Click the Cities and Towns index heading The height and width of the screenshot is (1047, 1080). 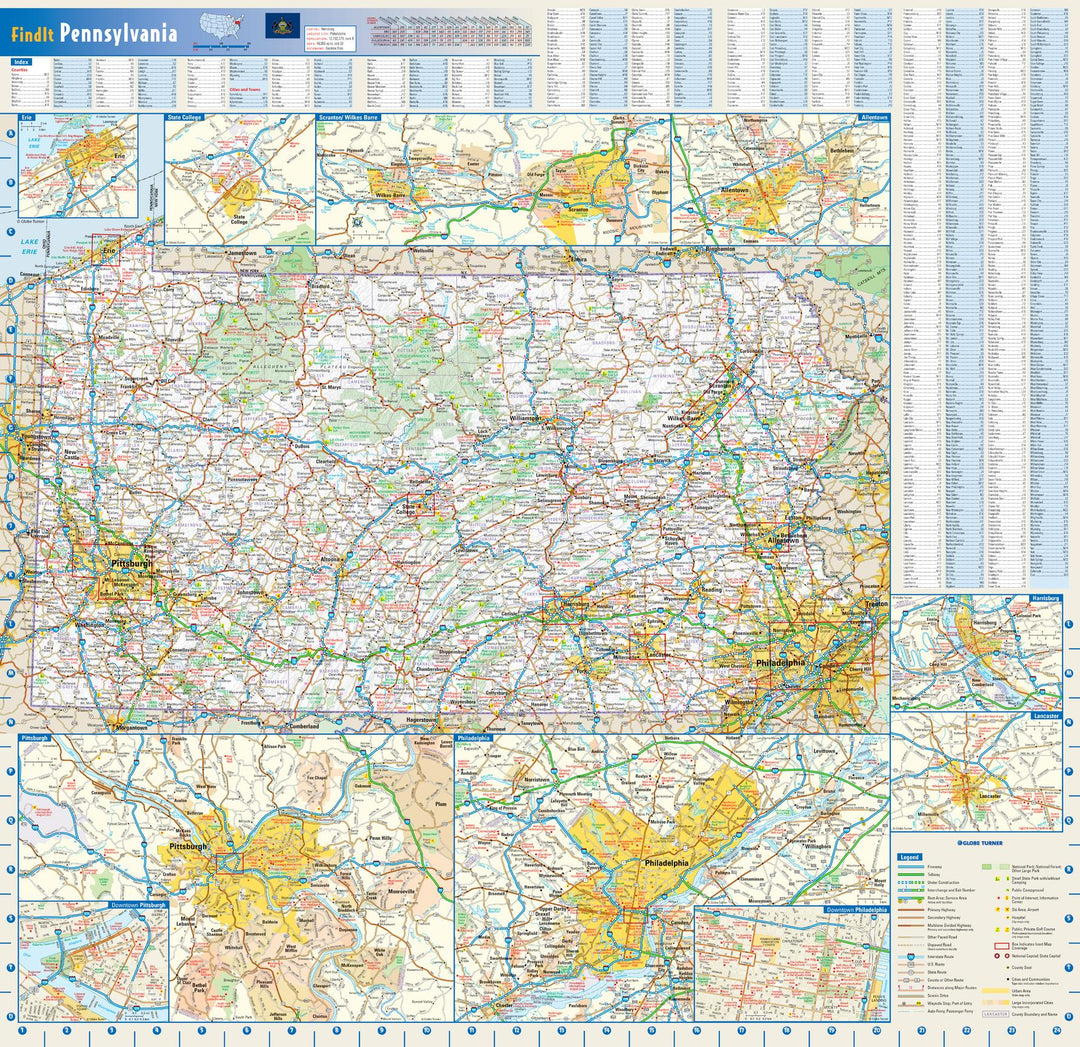244,88
